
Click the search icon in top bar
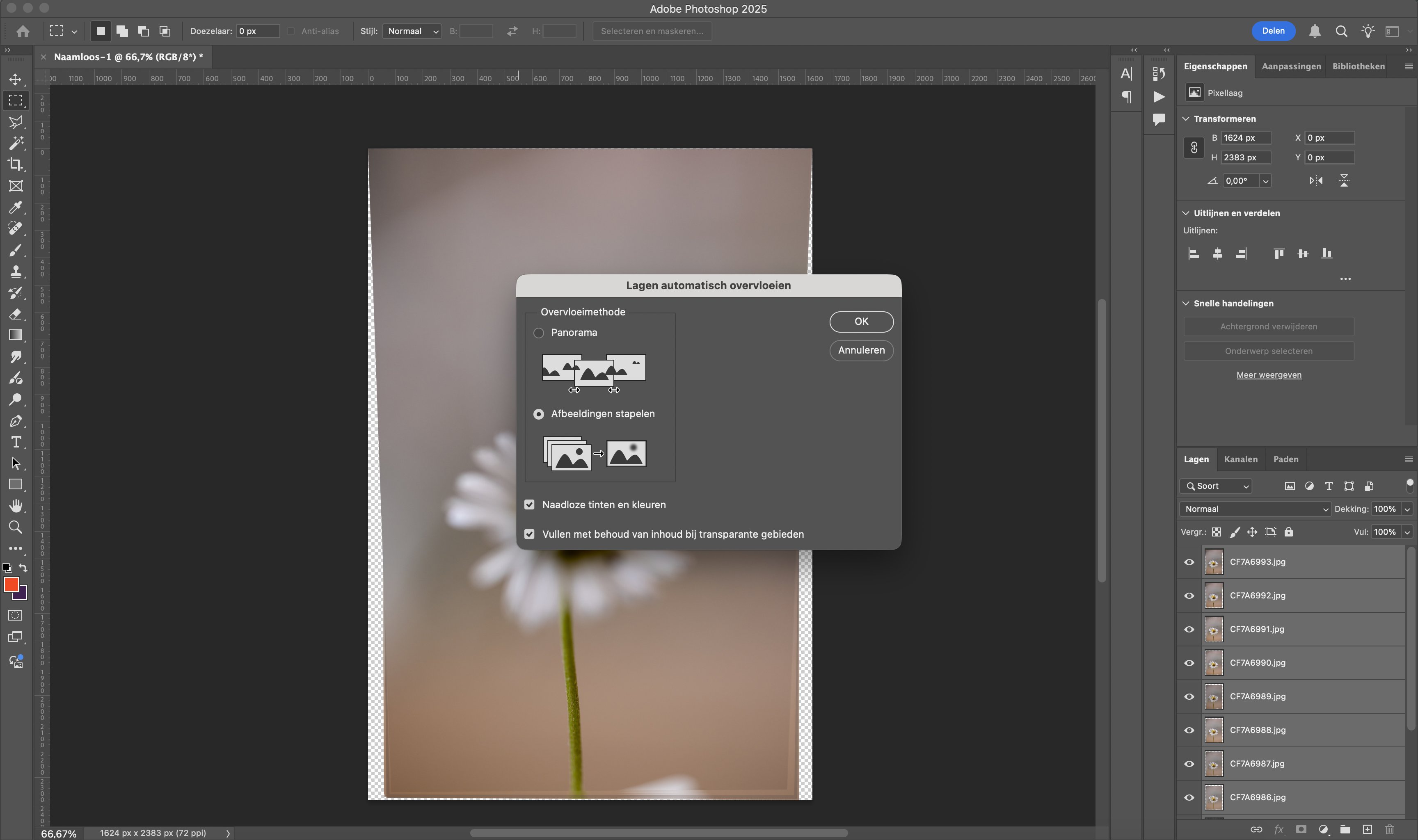click(x=1341, y=32)
